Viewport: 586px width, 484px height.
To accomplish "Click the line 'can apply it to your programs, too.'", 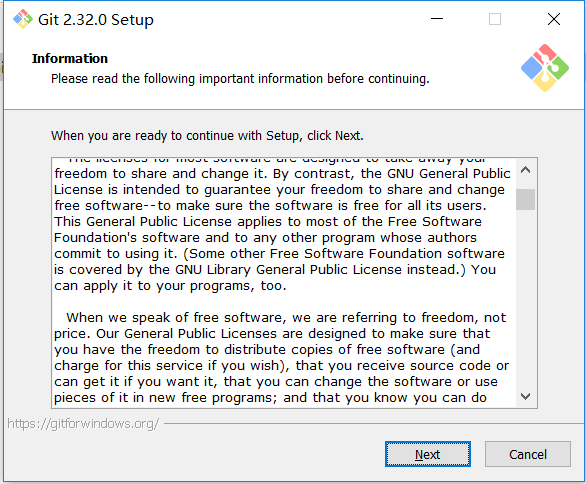I will pos(170,286).
